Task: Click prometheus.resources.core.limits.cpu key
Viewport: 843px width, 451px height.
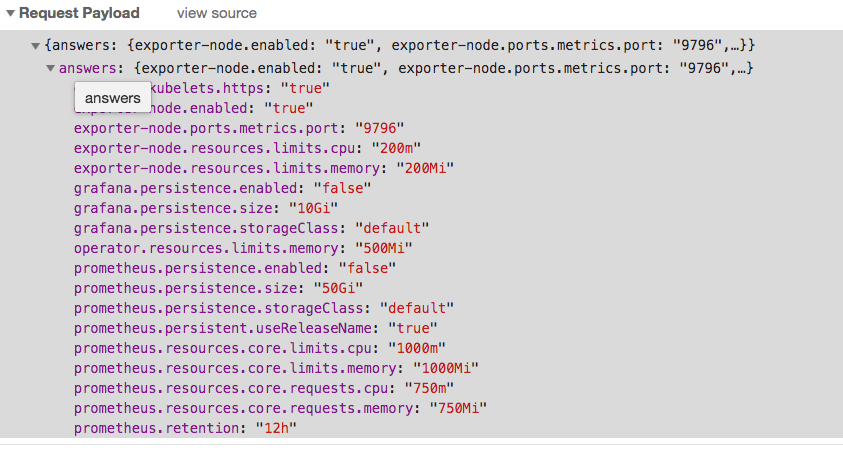Action: [x=223, y=348]
